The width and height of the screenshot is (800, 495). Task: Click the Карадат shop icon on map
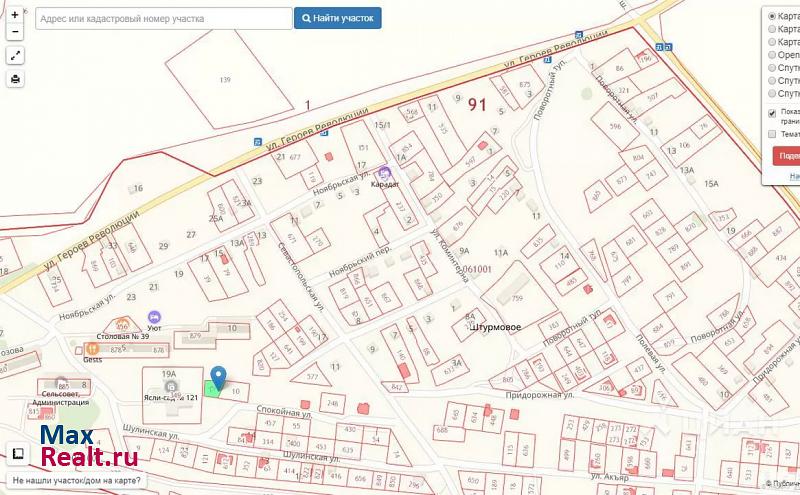386,172
